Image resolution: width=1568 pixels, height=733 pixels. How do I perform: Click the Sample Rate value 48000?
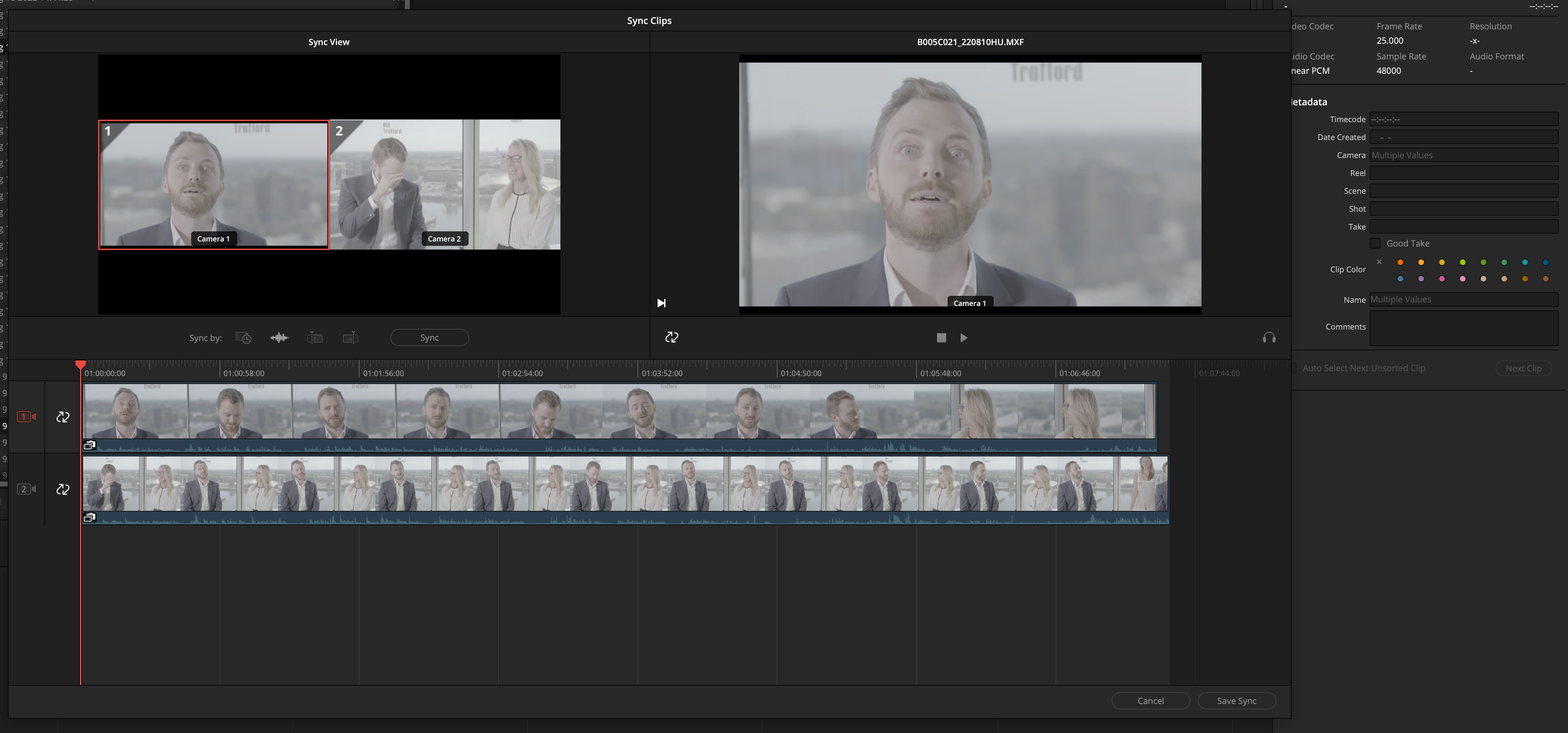point(1389,71)
